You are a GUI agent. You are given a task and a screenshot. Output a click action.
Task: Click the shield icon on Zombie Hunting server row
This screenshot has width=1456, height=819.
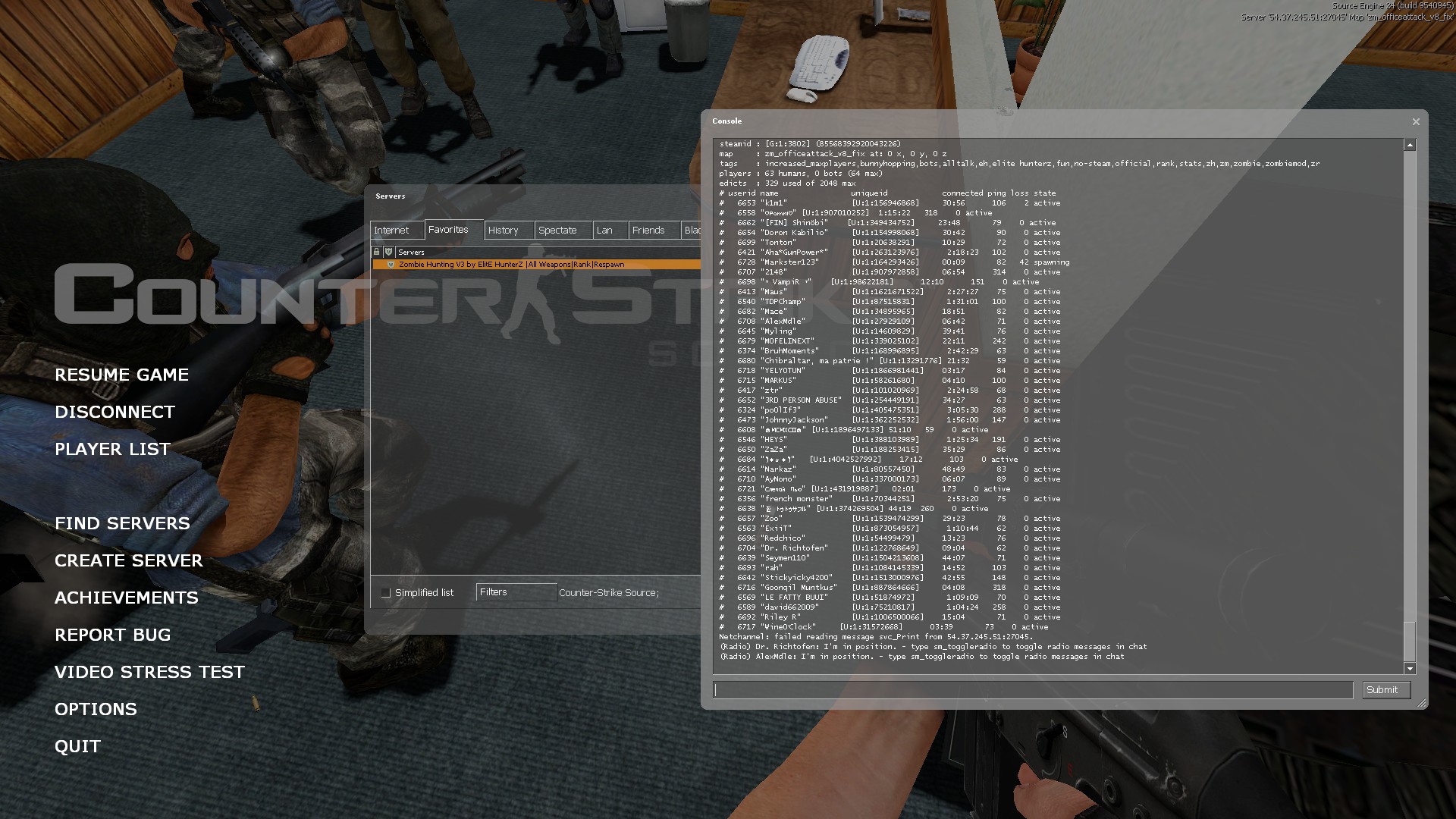tap(391, 265)
